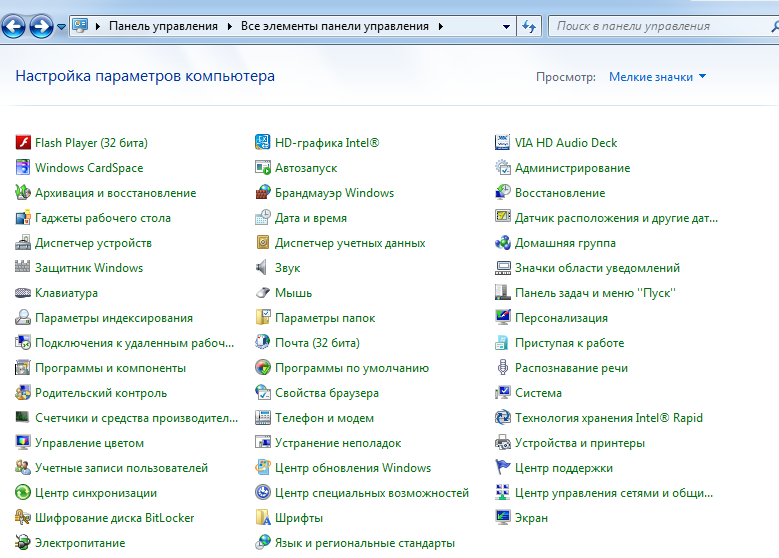The width and height of the screenshot is (779, 558).
Task: Open the Параметры папок link
Action: pos(325,318)
